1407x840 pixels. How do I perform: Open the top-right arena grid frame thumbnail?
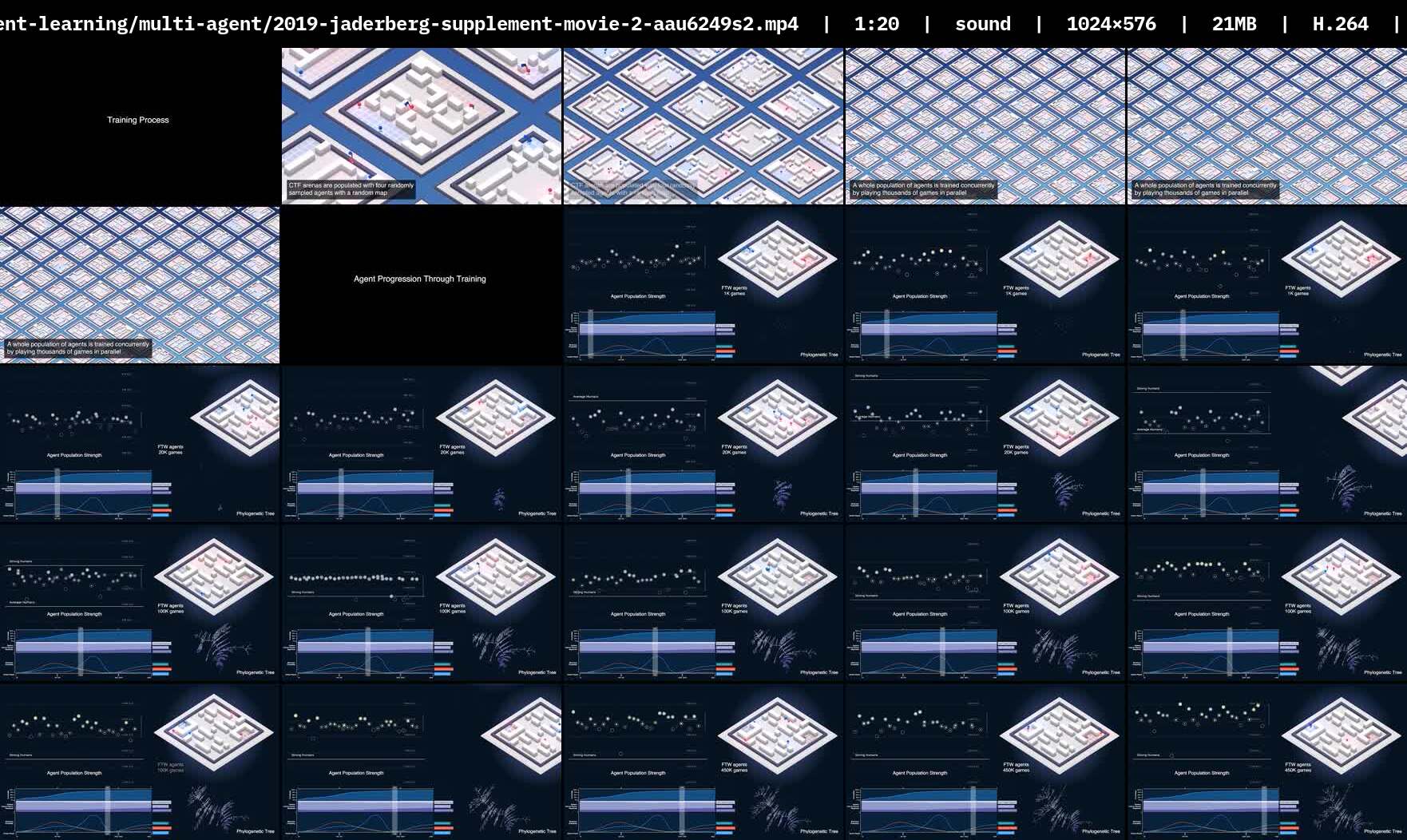pyautogui.click(x=1266, y=125)
